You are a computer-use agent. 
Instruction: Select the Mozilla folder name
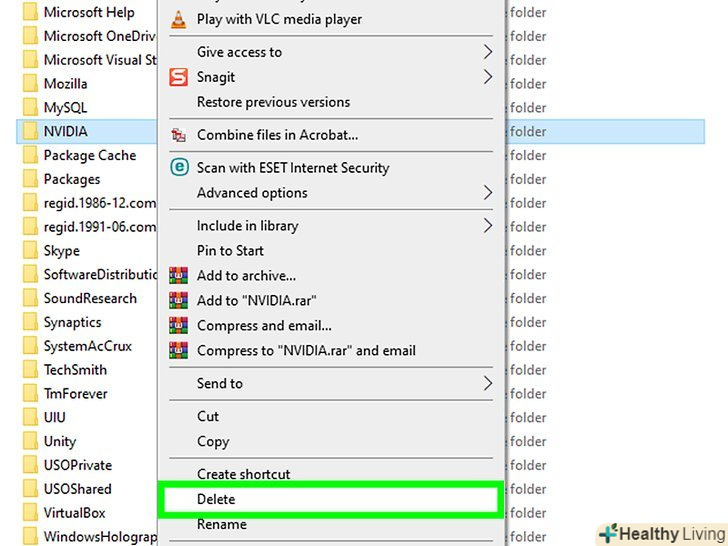tap(65, 84)
